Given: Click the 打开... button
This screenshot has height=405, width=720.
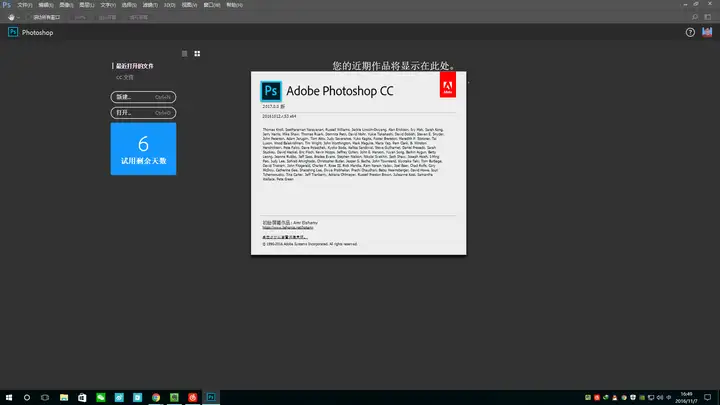Looking at the screenshot, I should click(x=143, y=112).
